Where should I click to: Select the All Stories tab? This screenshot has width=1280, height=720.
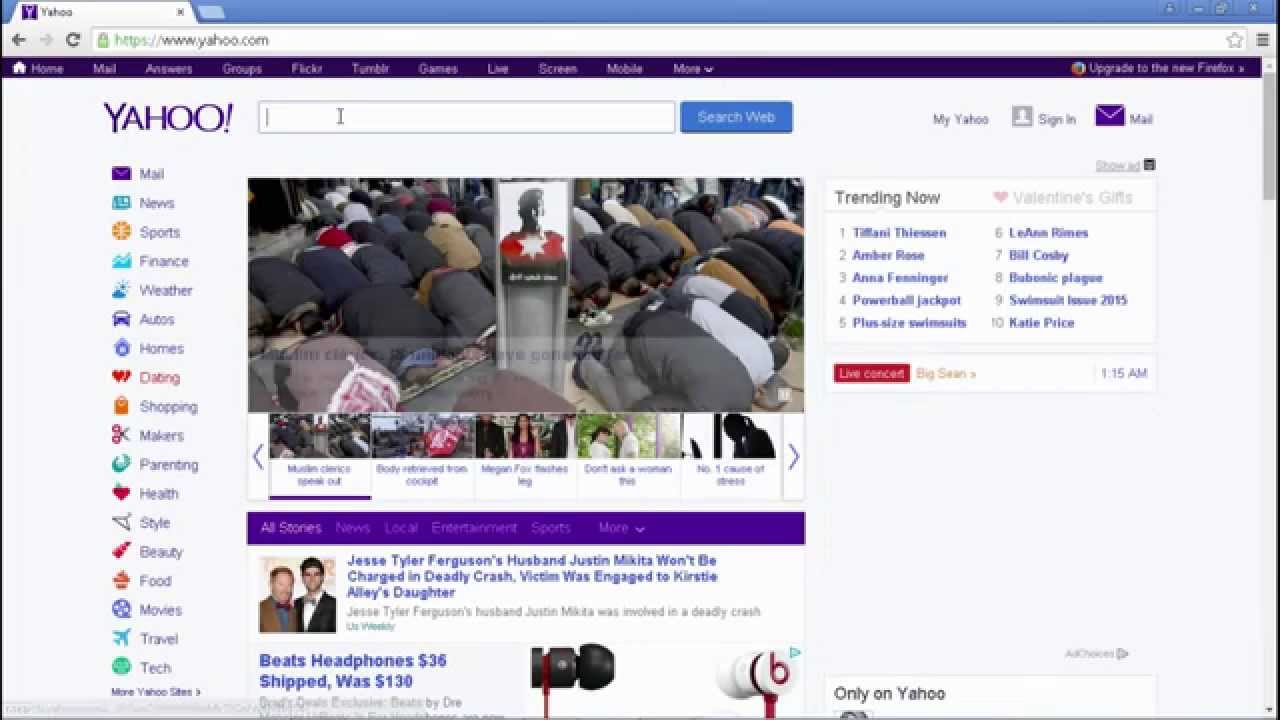(291, 528)
